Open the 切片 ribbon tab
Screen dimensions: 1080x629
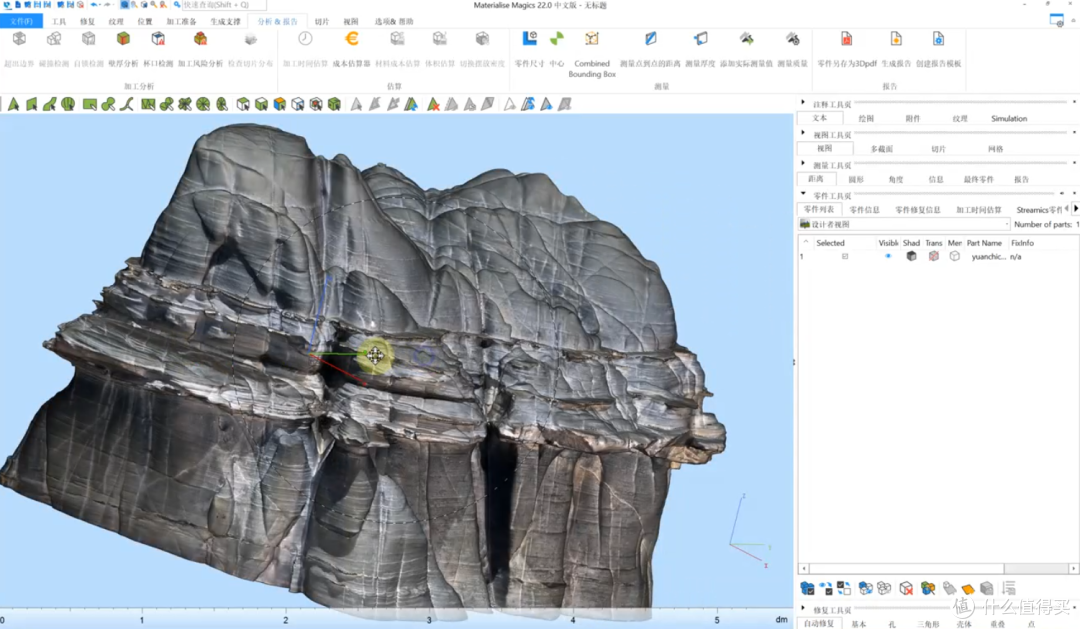pyautogui.click(x=322, y=21)
